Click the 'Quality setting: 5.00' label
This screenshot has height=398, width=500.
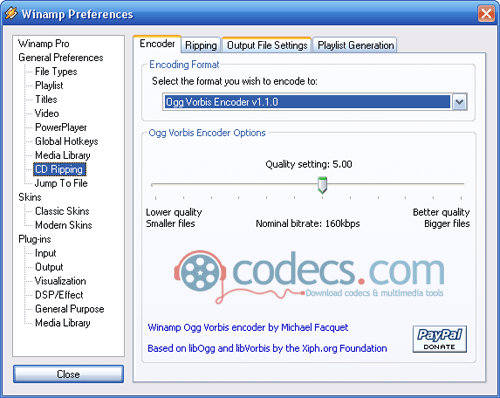(x=309, y=164)
